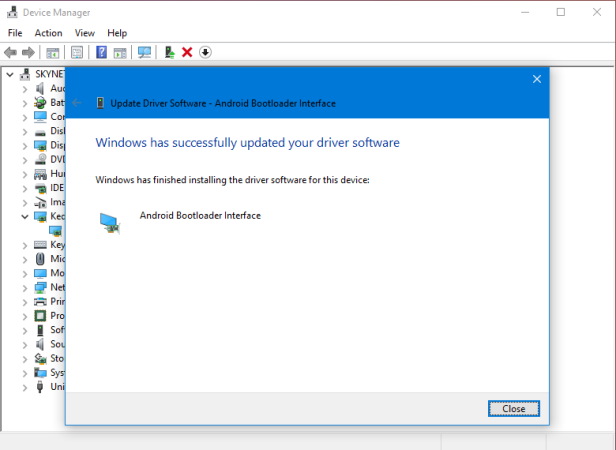Click the Close button in driver dialog

pos(514,409)
